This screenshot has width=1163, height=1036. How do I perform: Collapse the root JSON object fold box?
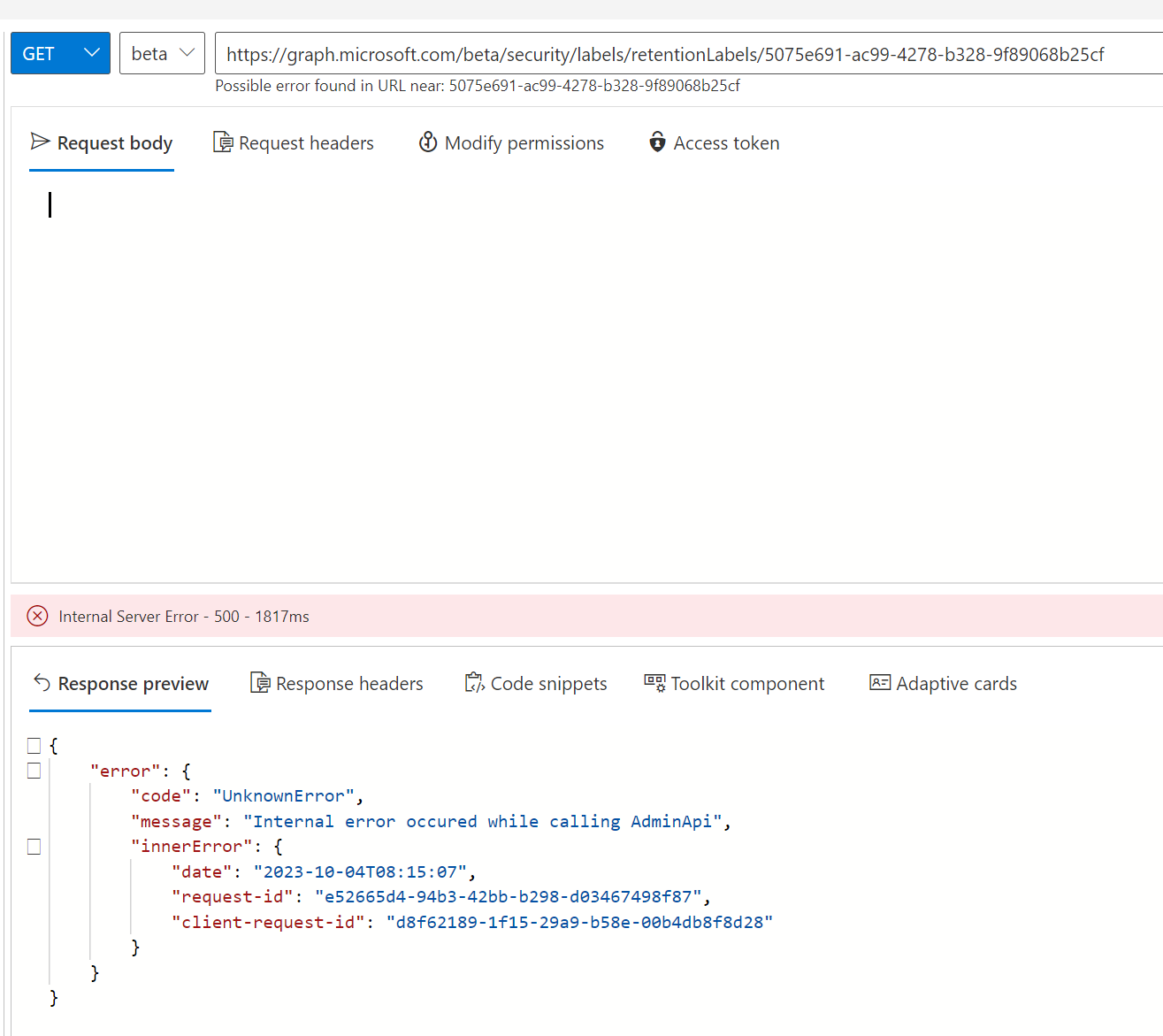click(34, 746)
